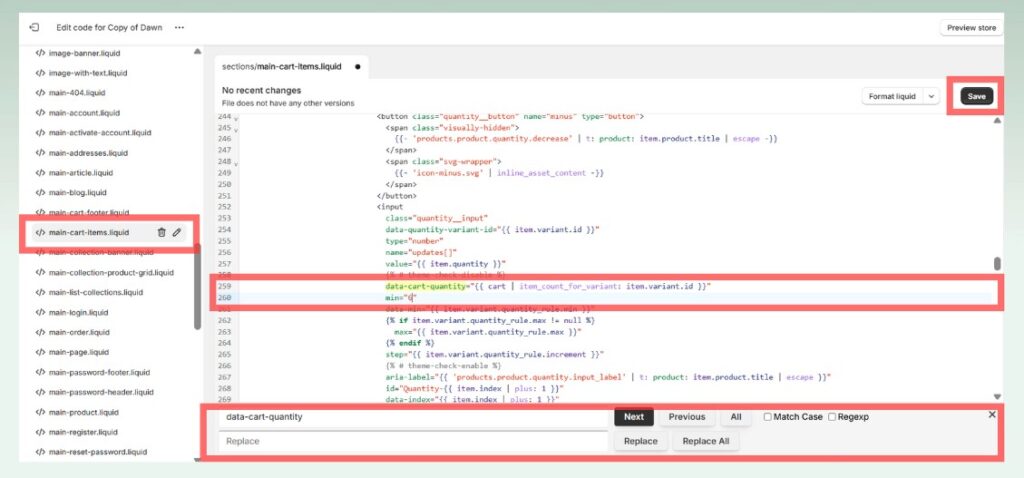
Task: Click 'No recent changes' heading
Action: [261, 90]
